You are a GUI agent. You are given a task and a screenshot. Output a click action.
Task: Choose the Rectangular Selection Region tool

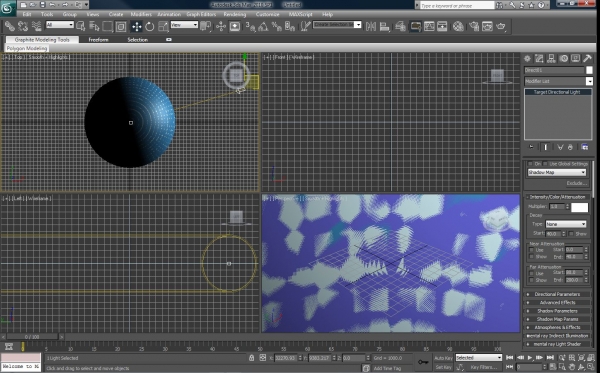pos(108,26)
